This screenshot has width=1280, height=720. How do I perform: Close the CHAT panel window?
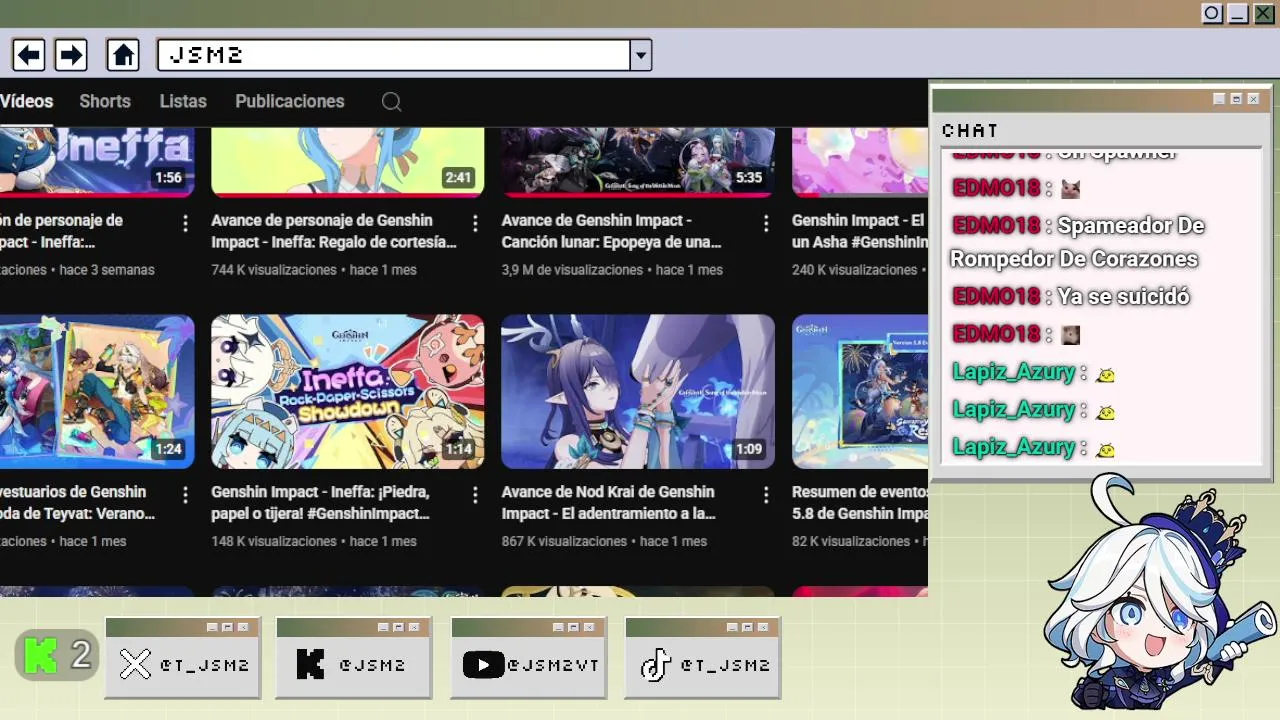pyautogui.click(x=1253, y=99)
